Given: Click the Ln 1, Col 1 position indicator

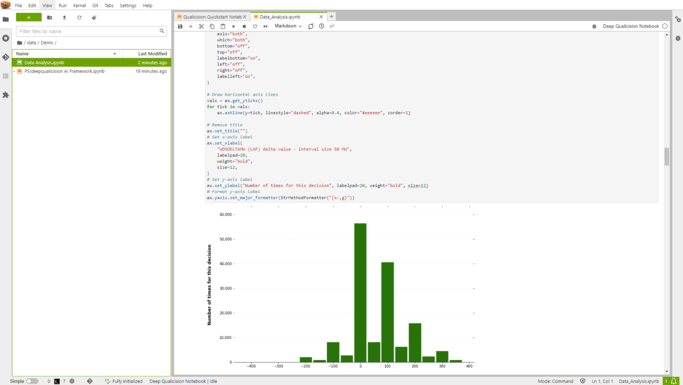Looking at the screenshot, I should pyautogui.click(x=602, y=381).
